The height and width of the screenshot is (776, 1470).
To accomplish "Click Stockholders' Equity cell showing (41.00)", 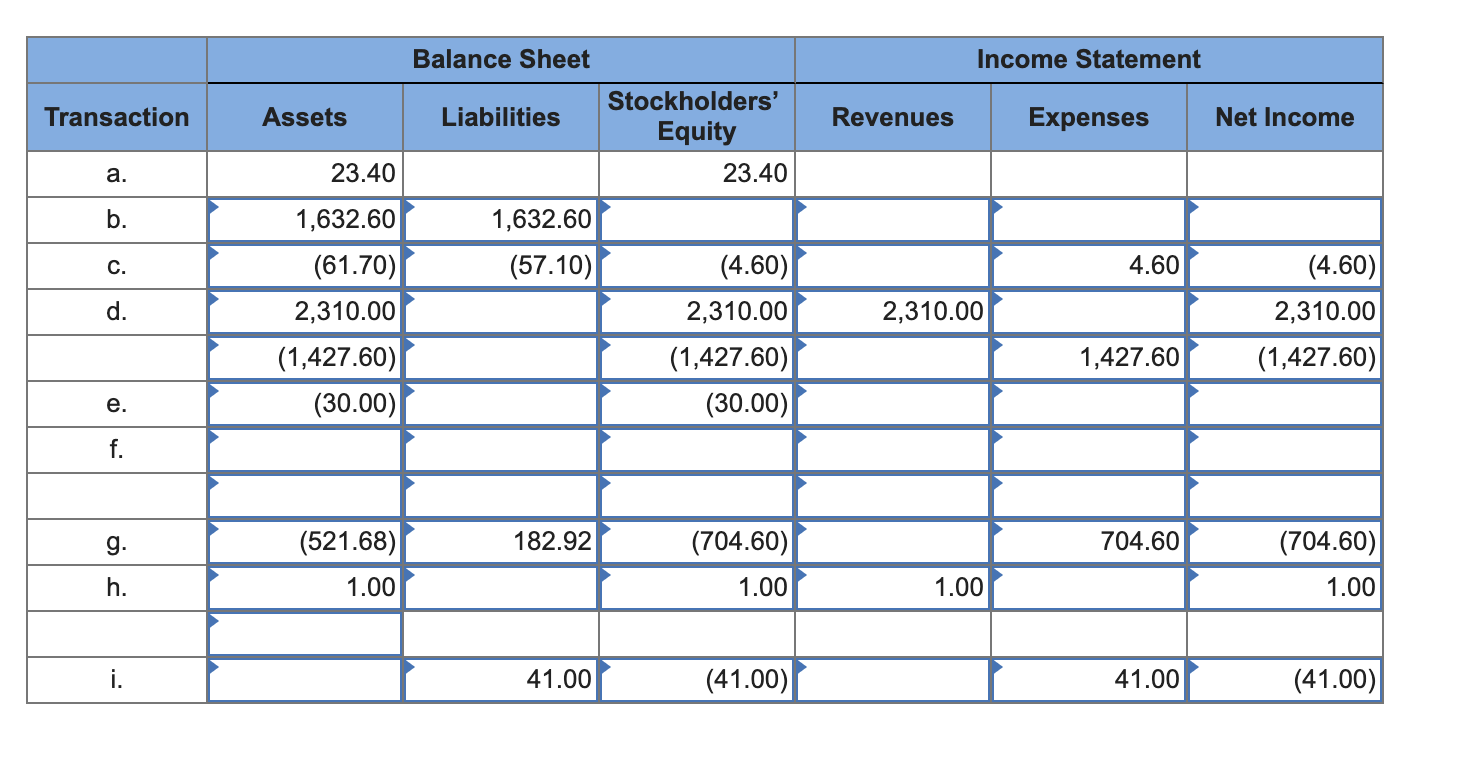I will point(696,679).
